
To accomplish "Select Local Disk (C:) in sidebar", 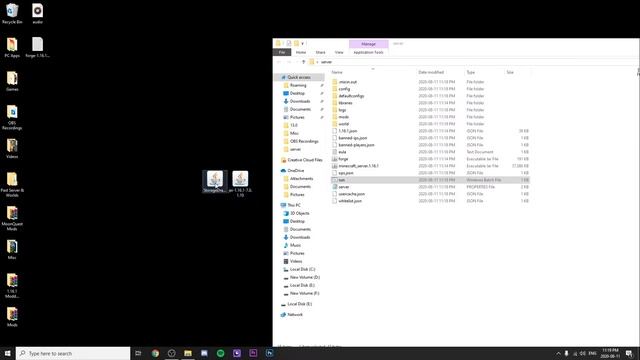I will [302, 269].
